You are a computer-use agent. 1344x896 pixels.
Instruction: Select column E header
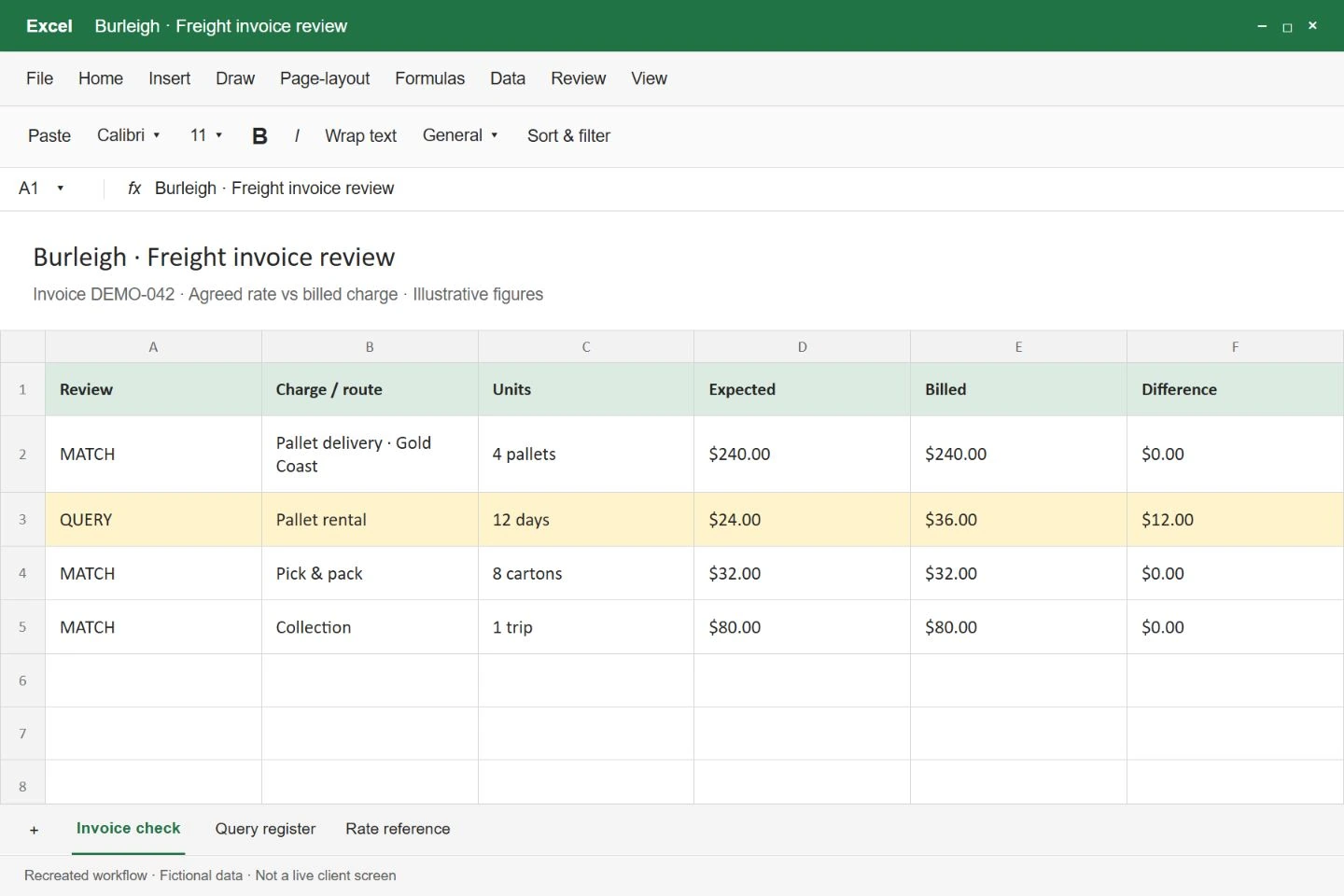coord(1018,347)
